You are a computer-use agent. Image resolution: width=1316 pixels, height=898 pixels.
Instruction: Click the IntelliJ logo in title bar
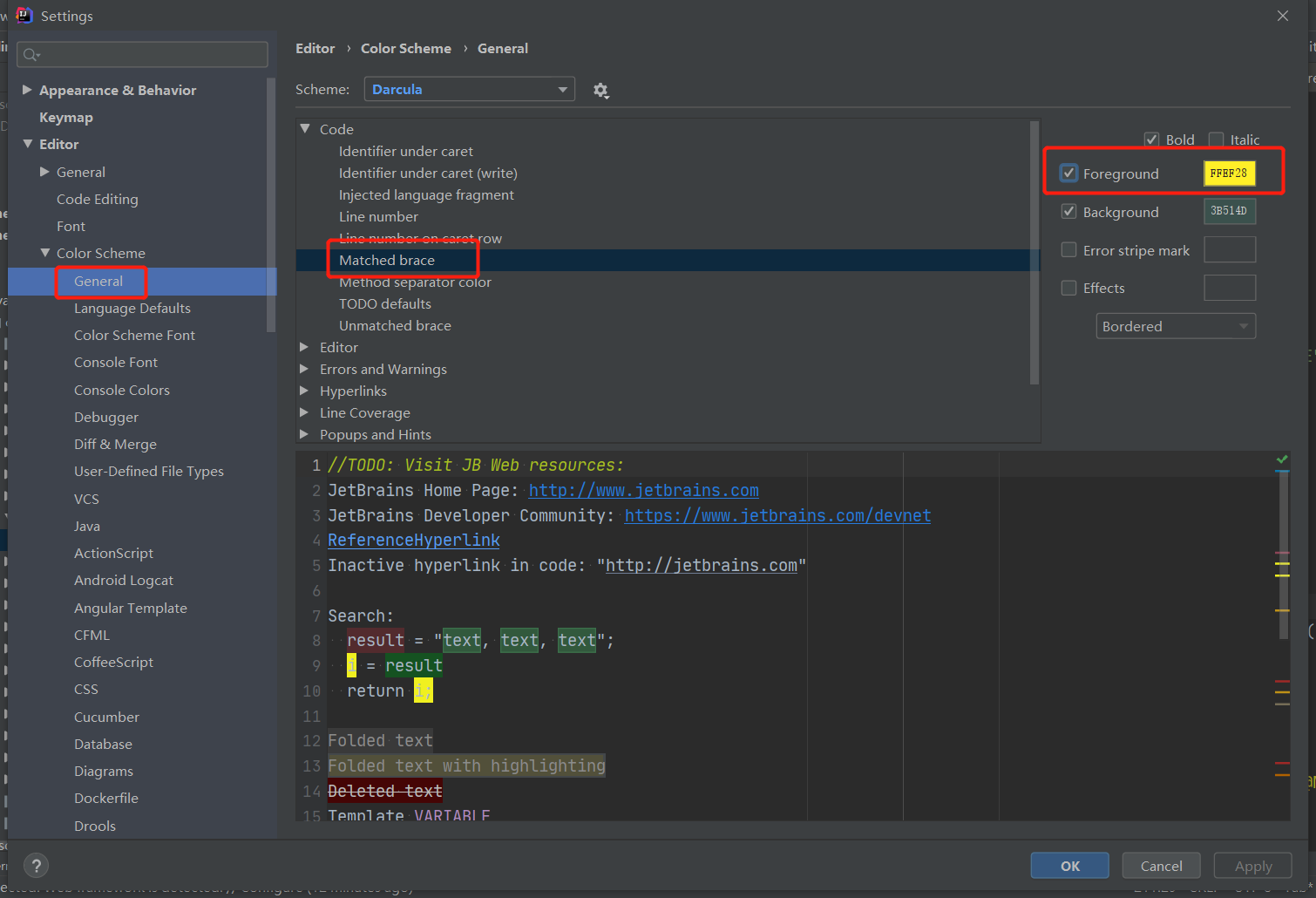coord(24,15)
